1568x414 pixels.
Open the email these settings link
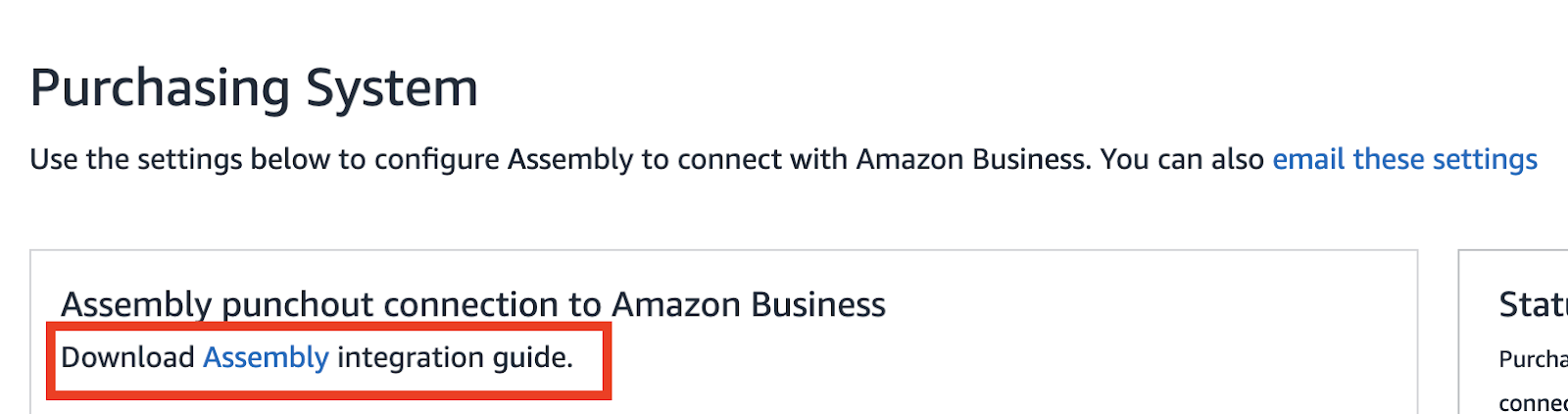1404,159
